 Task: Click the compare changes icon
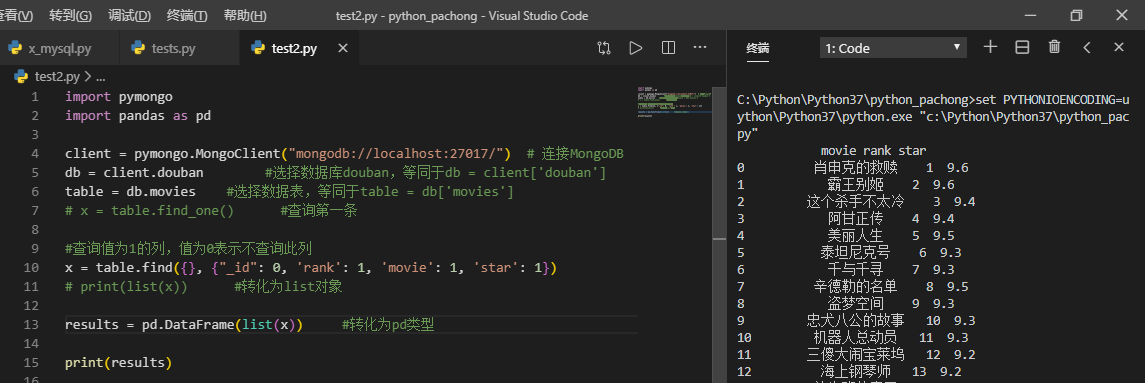(604, 48)
